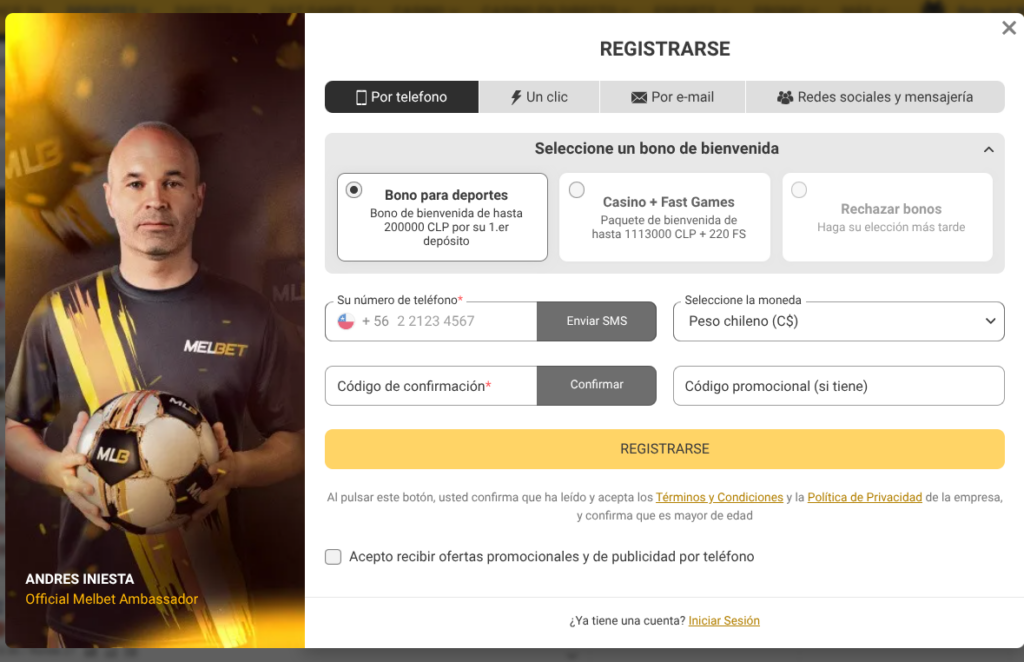Click the Enviar SMS button
This screenshot has height=662, width=1024.
(597, 321)
